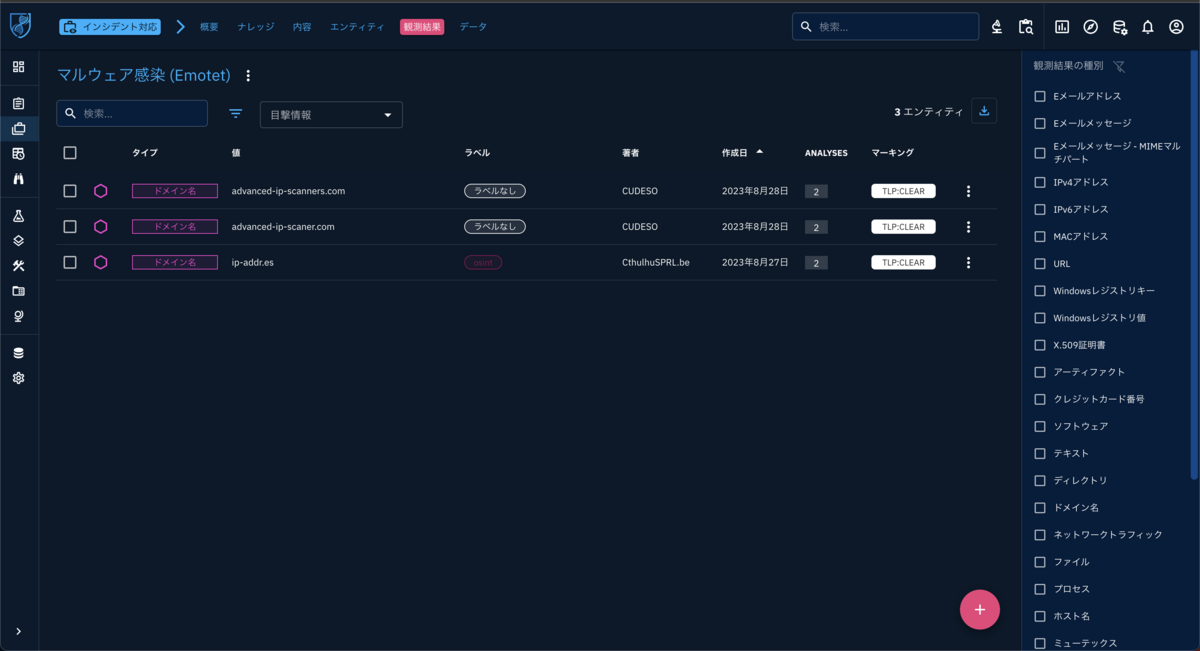Click the filter panel vertical scrollbar
The image size is (1200, 651).
[1194, 265]
